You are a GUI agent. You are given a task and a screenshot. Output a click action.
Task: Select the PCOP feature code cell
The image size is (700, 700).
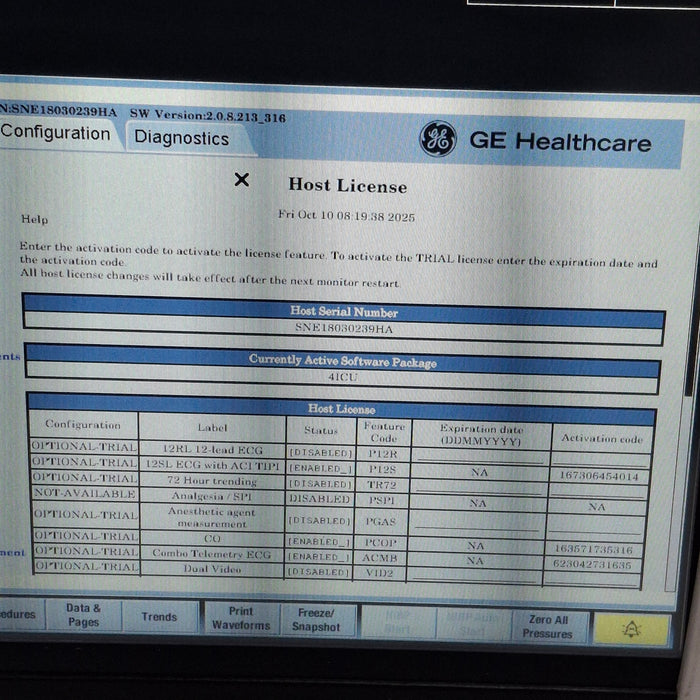[380, 542]
